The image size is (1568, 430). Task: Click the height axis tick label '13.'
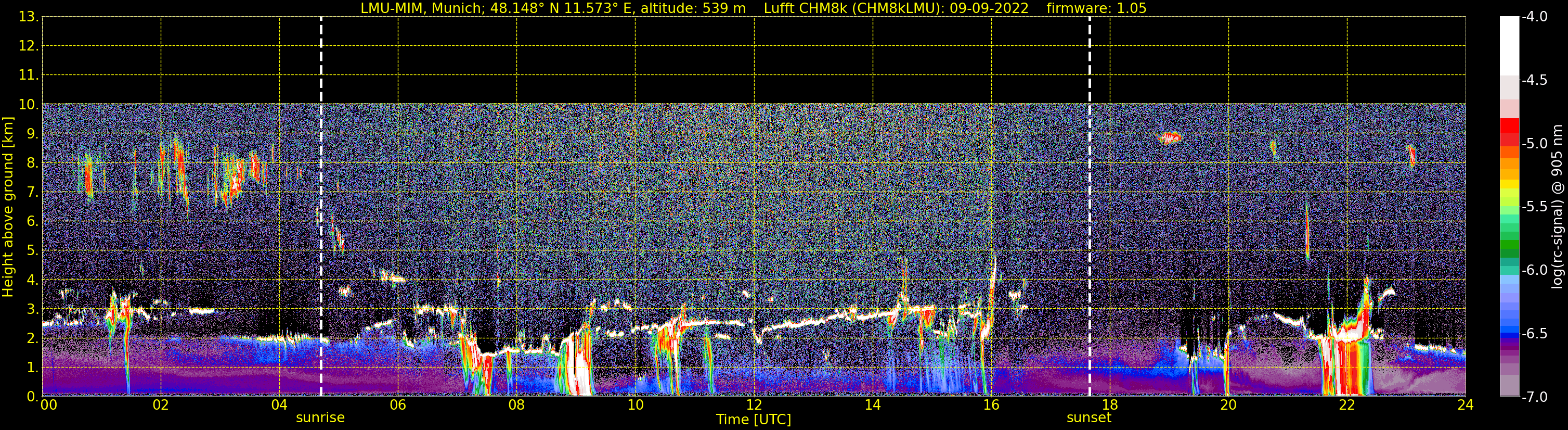[x=28, y=17]
